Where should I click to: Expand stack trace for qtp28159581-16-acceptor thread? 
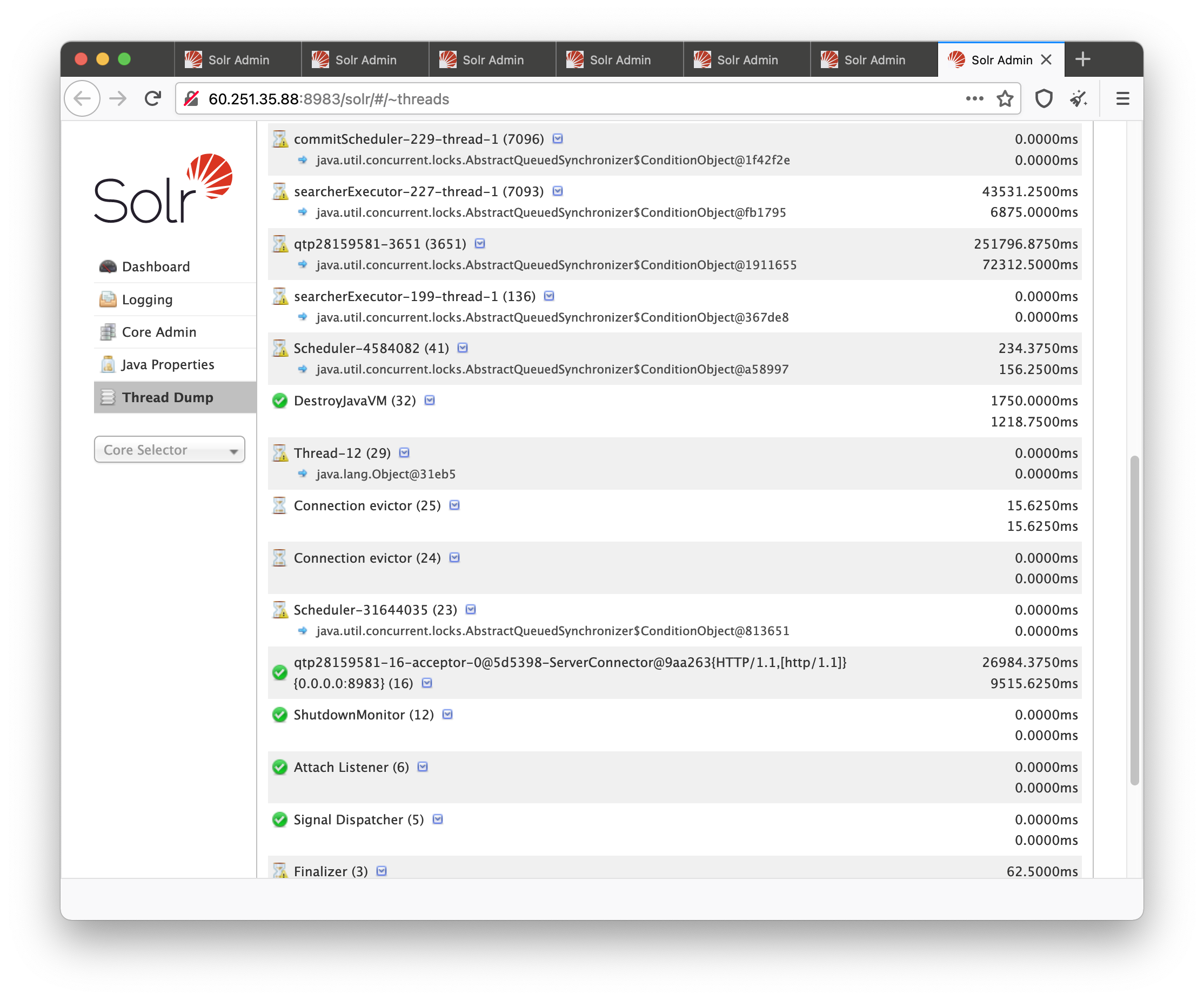click(x=426, y=683)
